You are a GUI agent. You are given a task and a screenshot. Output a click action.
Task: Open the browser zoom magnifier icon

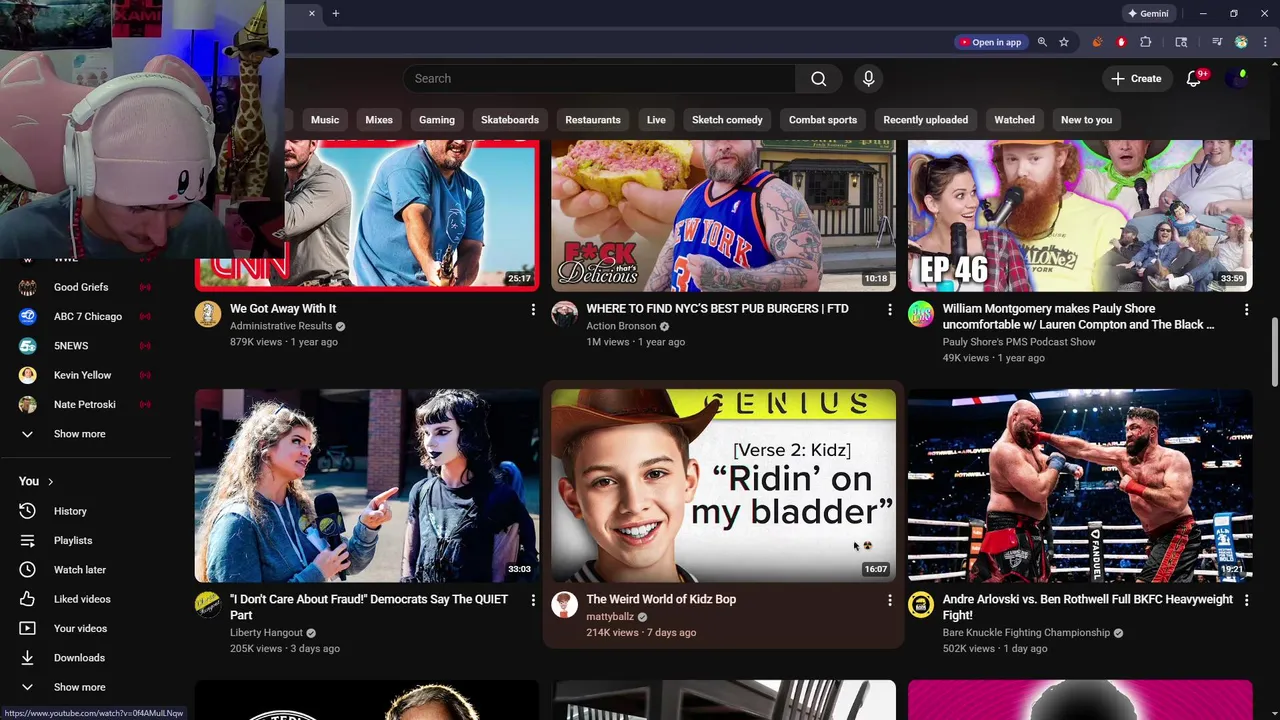(1042, 42)
